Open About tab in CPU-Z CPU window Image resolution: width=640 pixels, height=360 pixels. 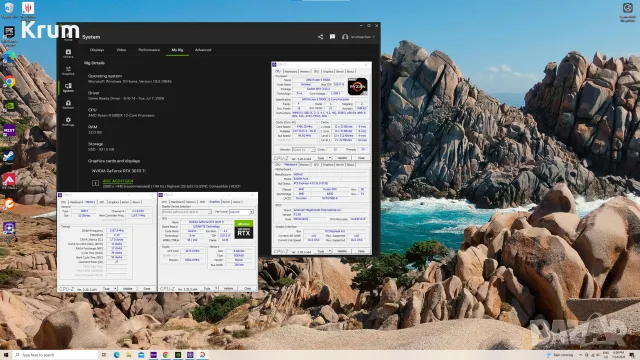tap(350, 71)
